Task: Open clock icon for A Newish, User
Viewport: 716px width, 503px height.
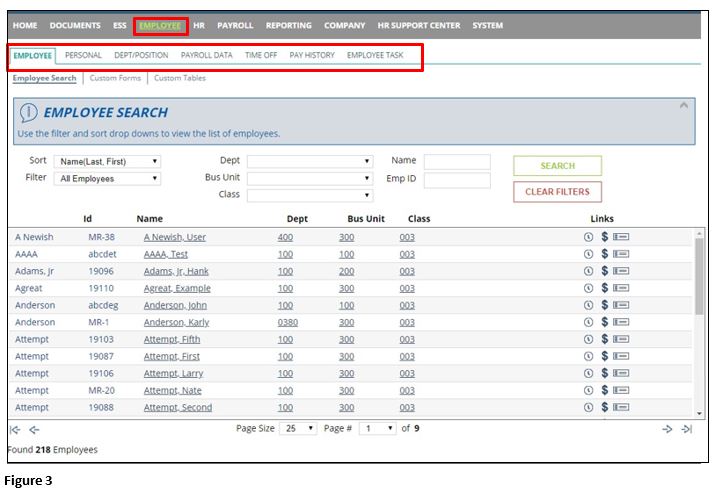Action: click(x=588, y=237)
